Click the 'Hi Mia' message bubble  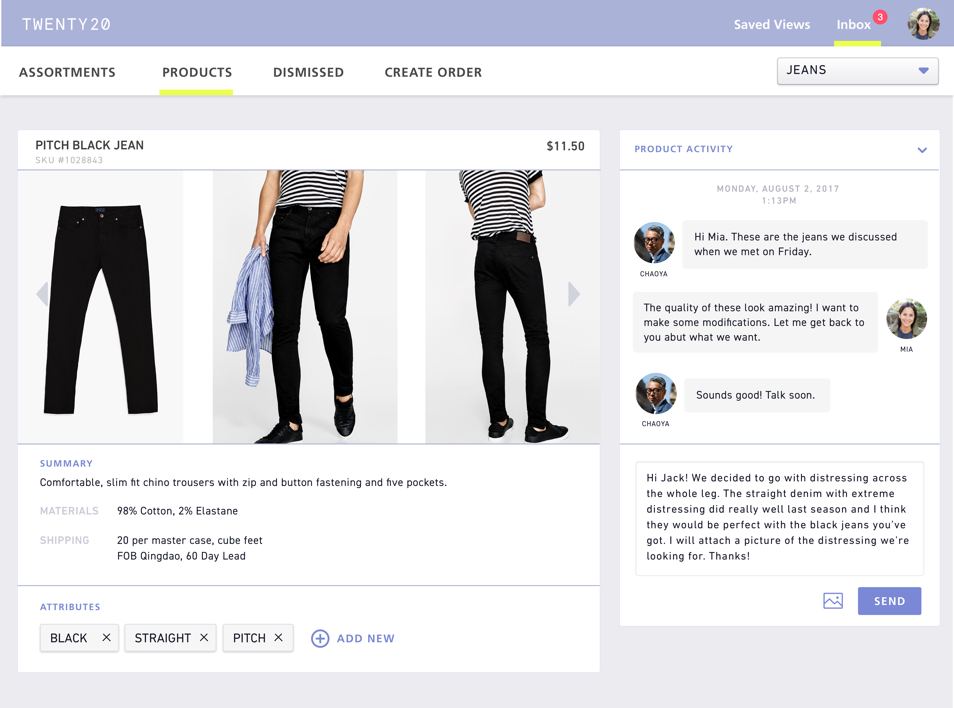click(804, 244)
